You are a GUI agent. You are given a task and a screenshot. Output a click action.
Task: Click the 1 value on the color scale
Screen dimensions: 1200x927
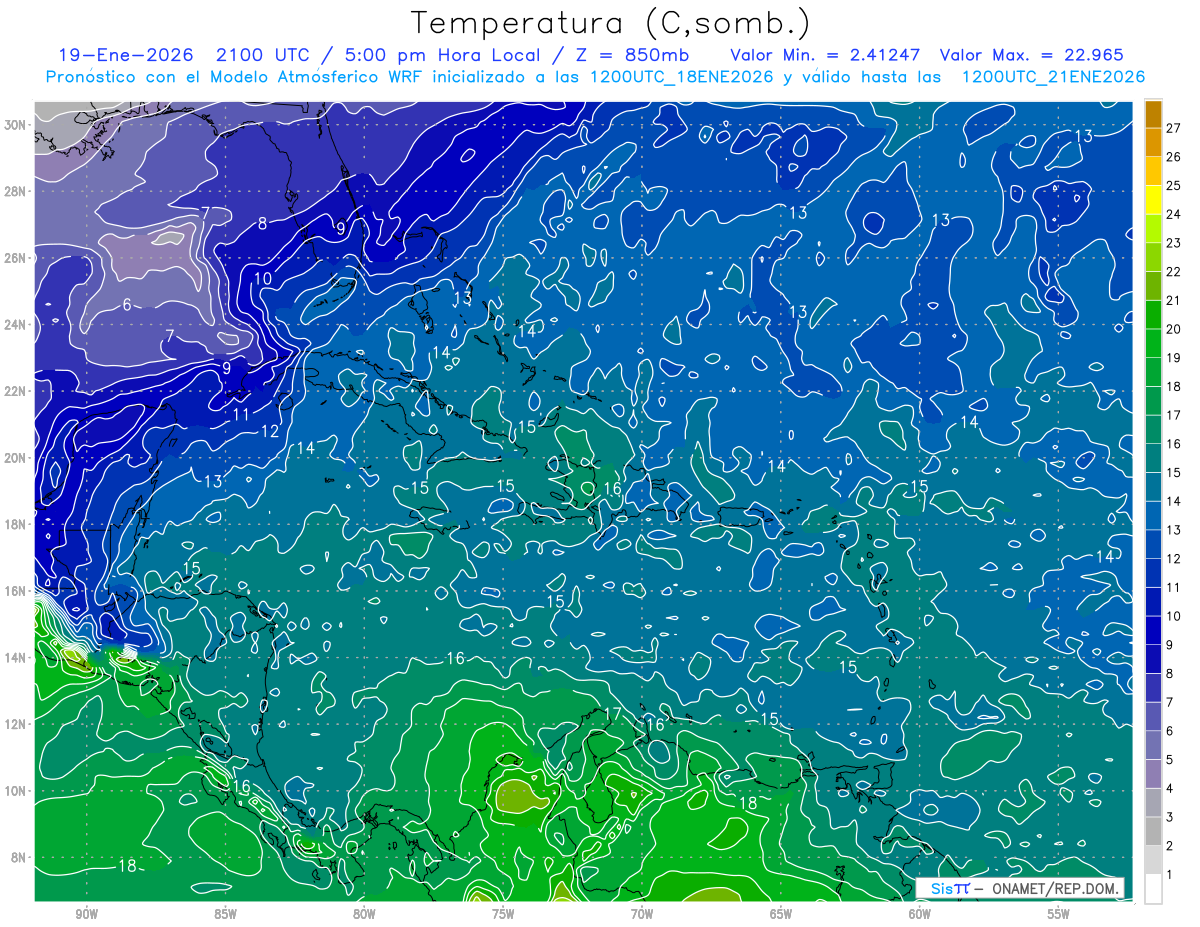tap(1170, 875)
